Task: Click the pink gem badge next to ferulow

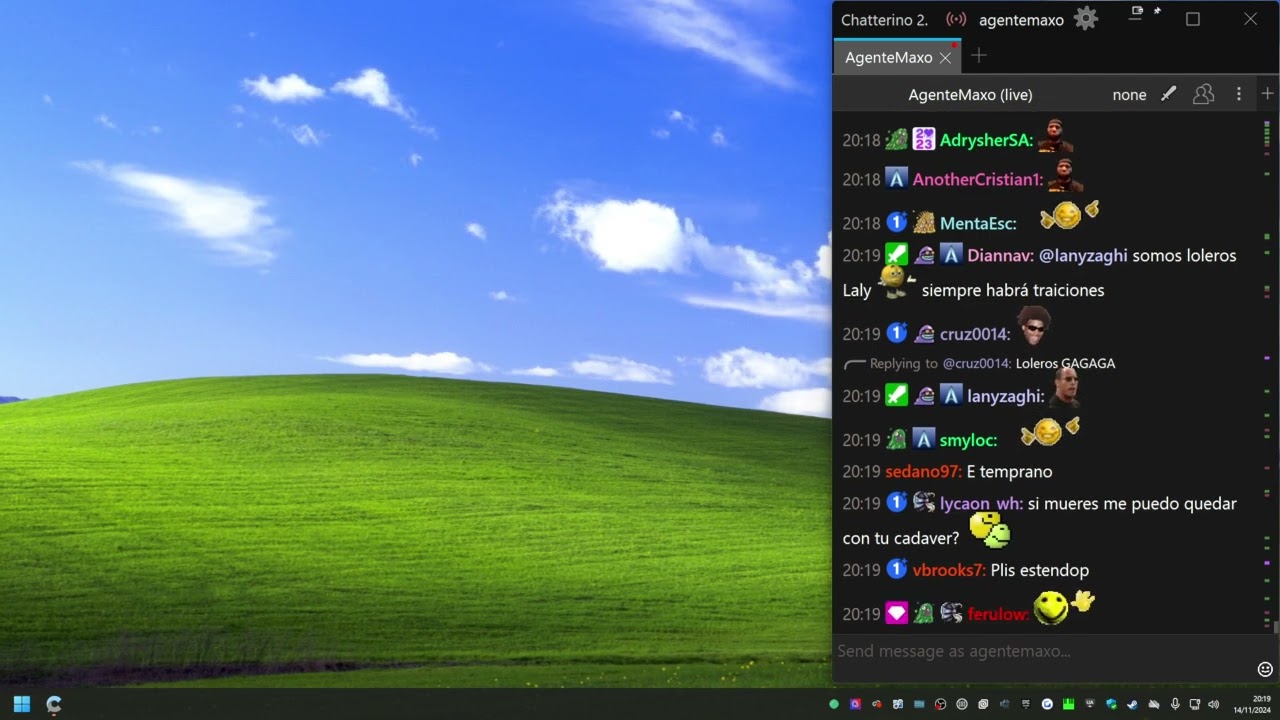Action: [897, 614]
